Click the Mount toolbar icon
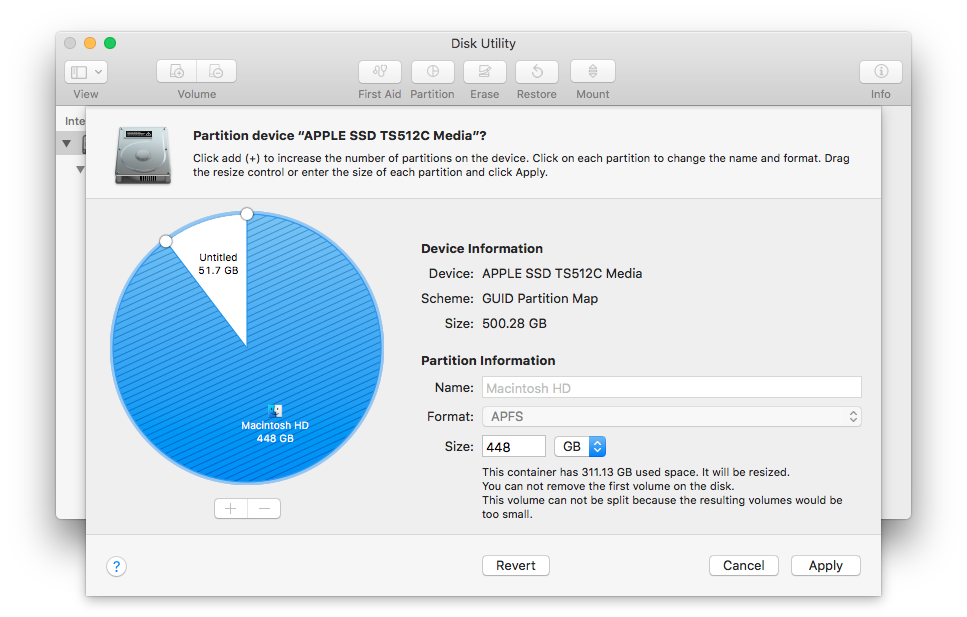The image size is (967, 617). coord(593,72)
